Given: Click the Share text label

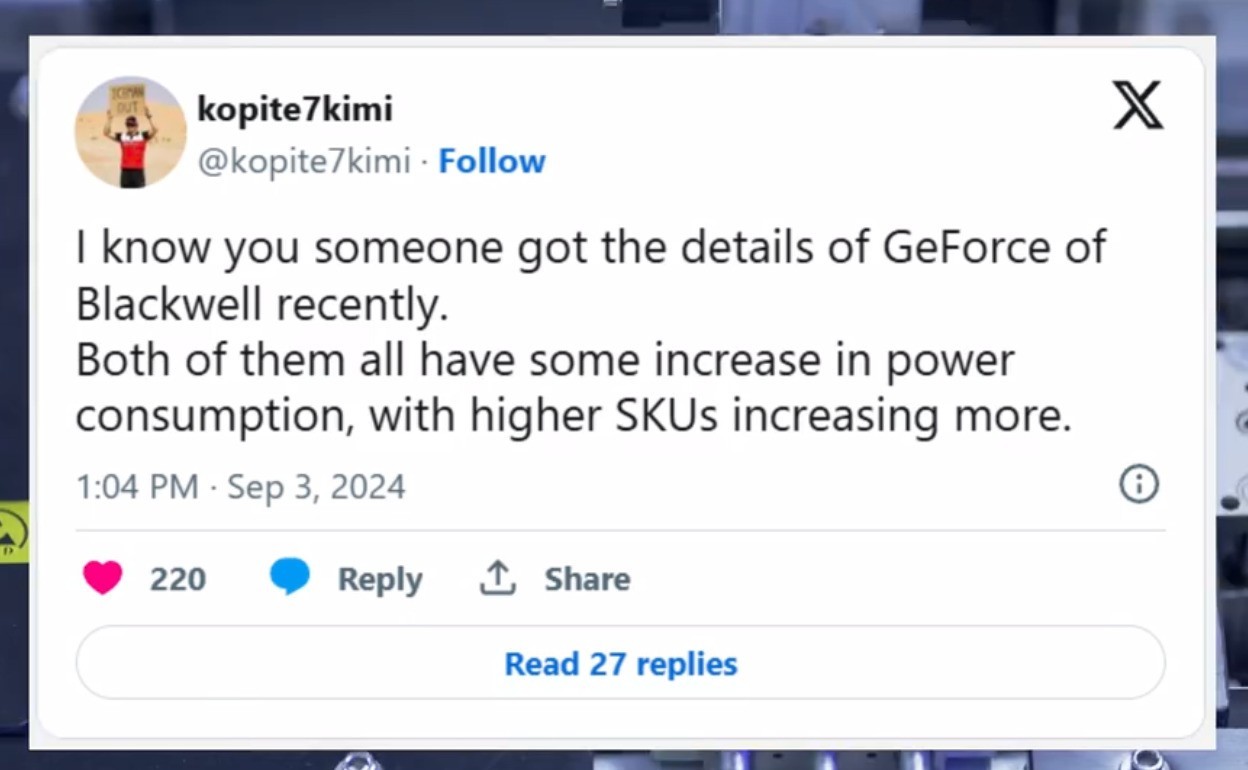Looking at the screenshot, I should [587, 579].
